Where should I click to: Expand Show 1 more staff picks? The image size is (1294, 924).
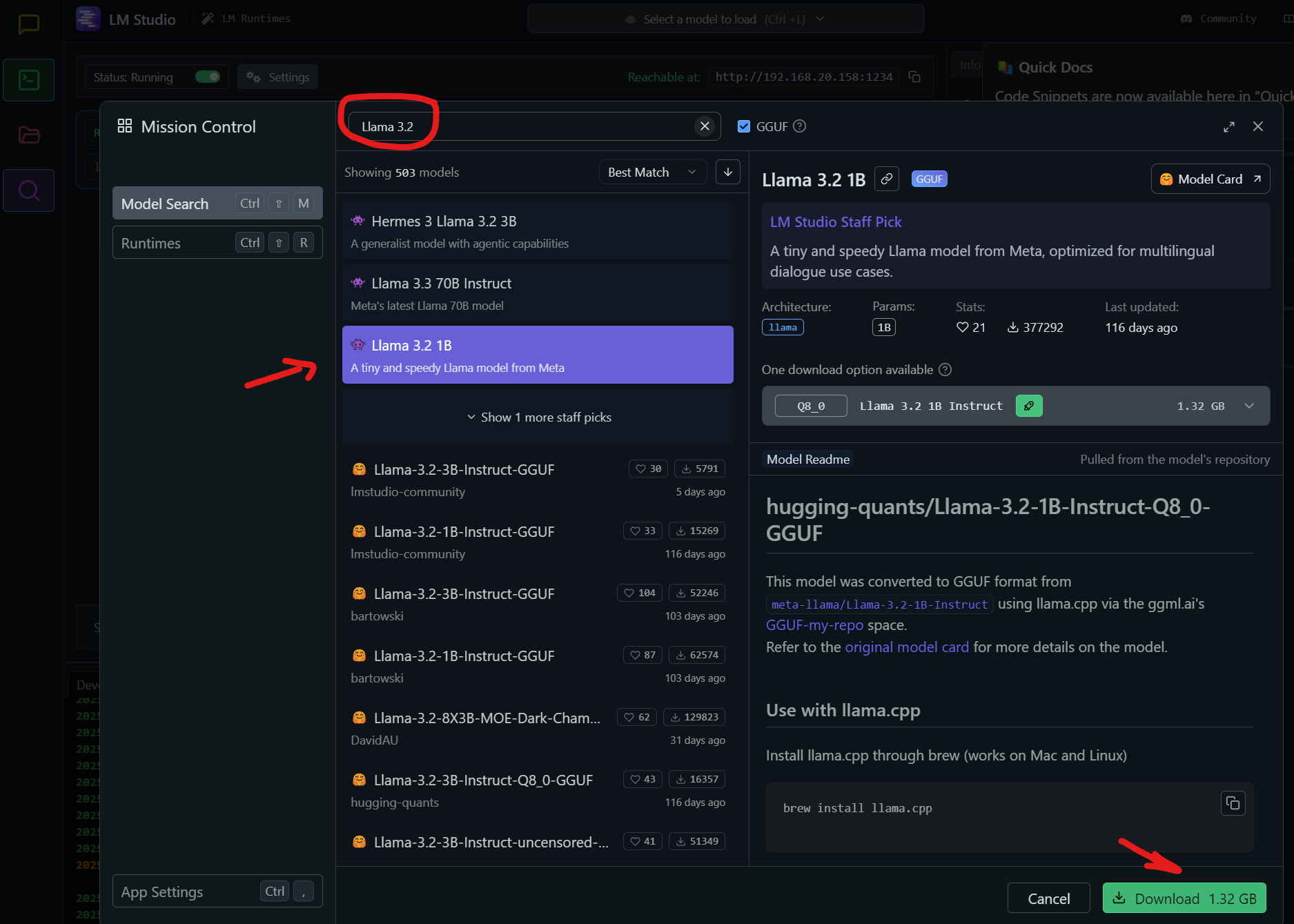(x=538, y=417)
